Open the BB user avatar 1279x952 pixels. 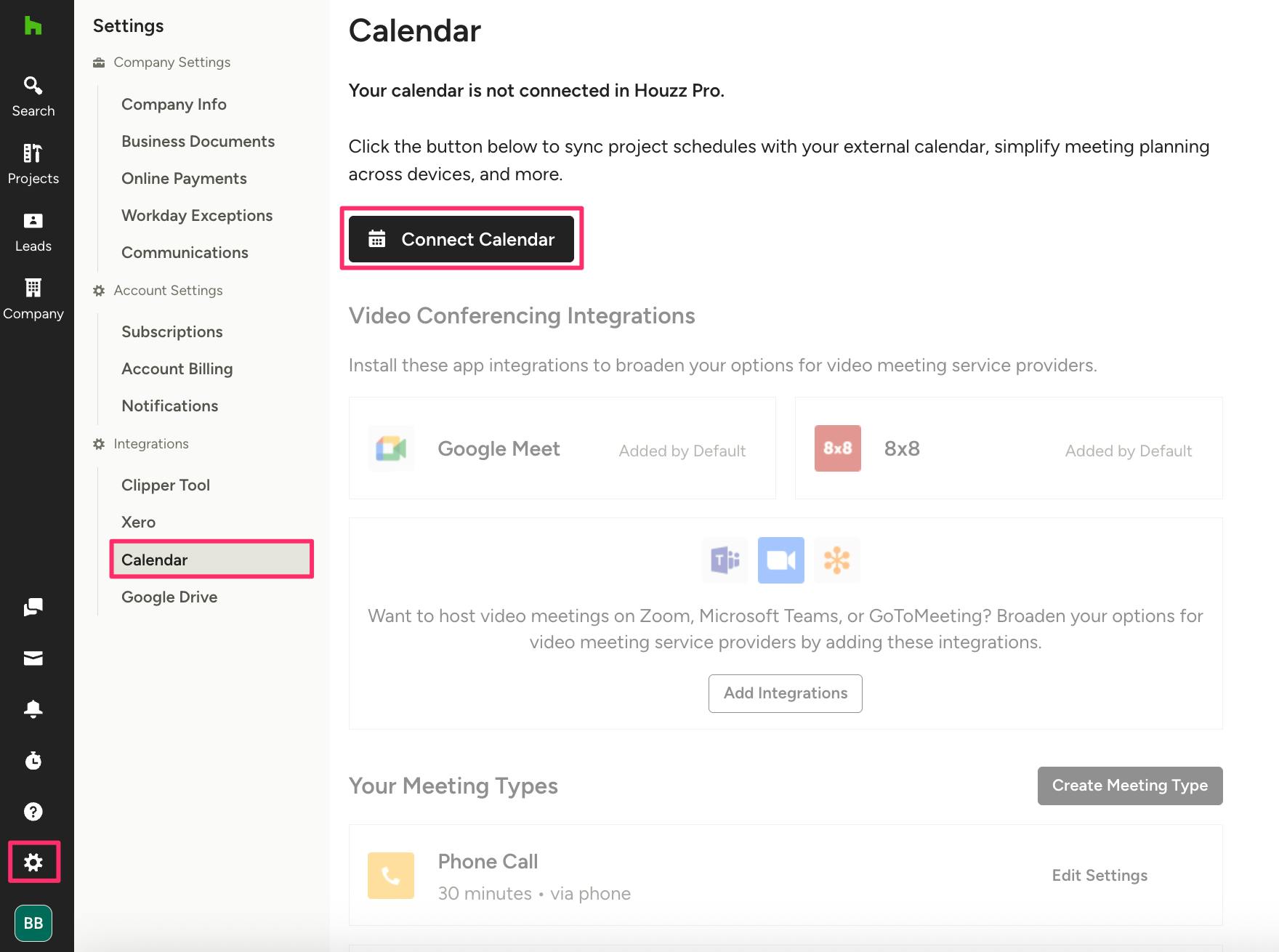point(33,923)
